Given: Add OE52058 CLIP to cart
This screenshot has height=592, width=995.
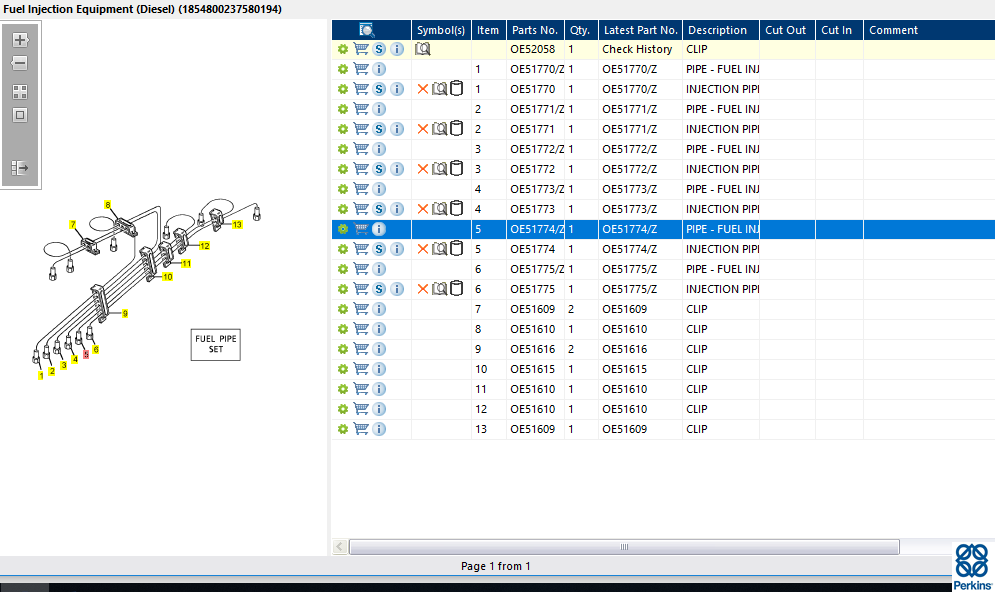Looking at the screenshot, I should point(361,49).
